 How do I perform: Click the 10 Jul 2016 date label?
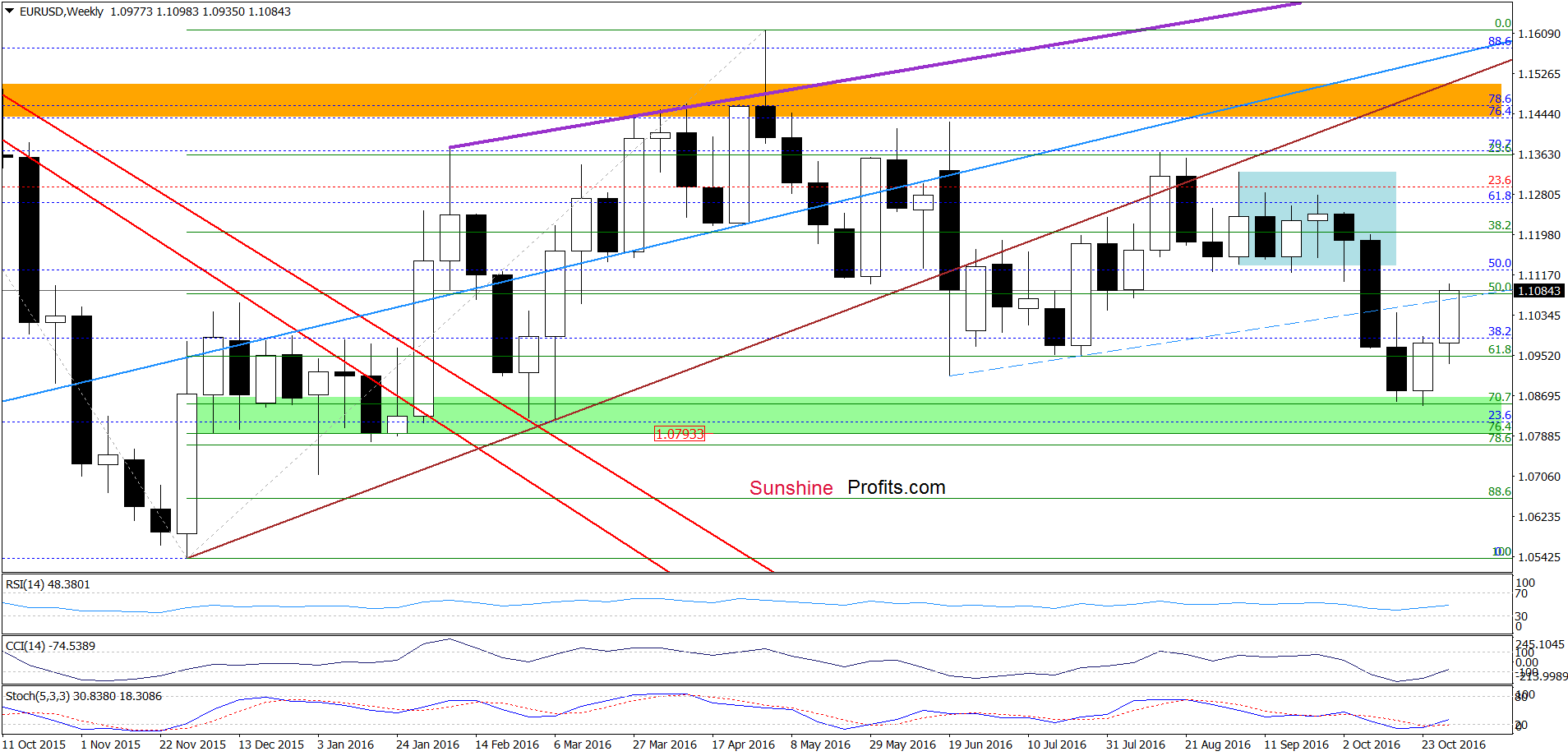coord(1057,744)
